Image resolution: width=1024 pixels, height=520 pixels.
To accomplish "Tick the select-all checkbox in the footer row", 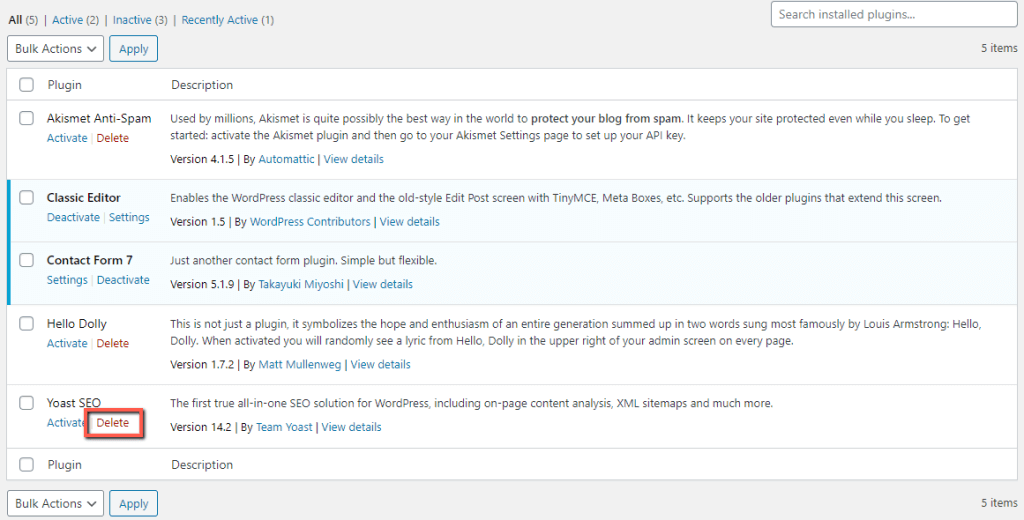I will pyautogui.click(x=26, y=464).
